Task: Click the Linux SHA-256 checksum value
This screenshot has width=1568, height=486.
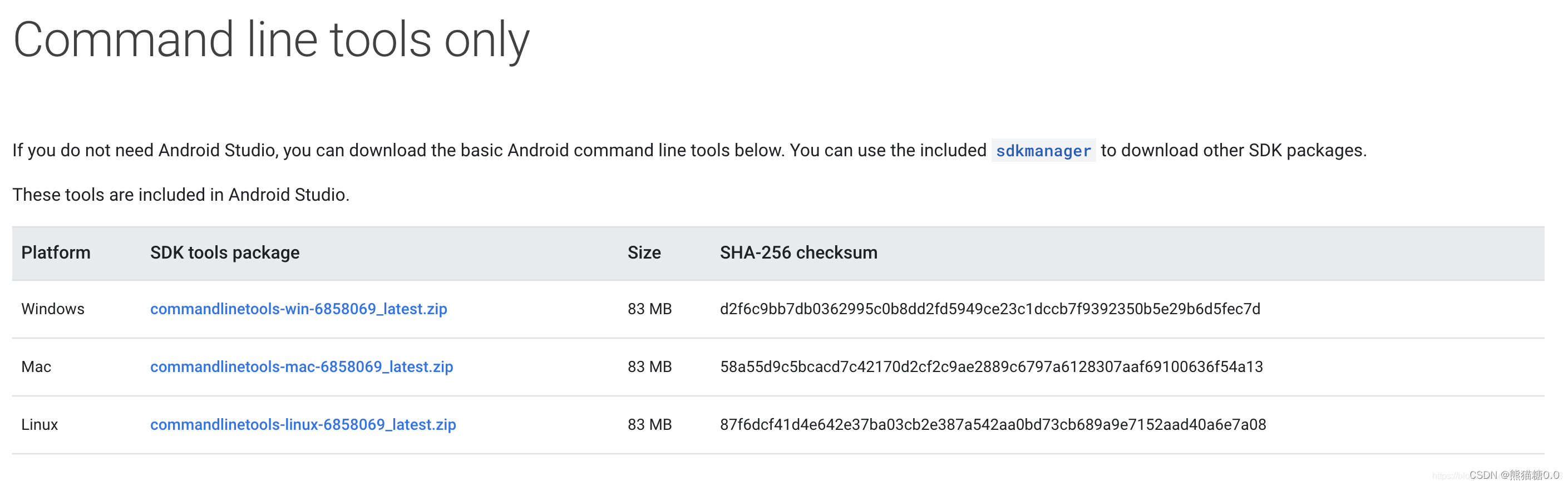Action: tap(992, 425)
